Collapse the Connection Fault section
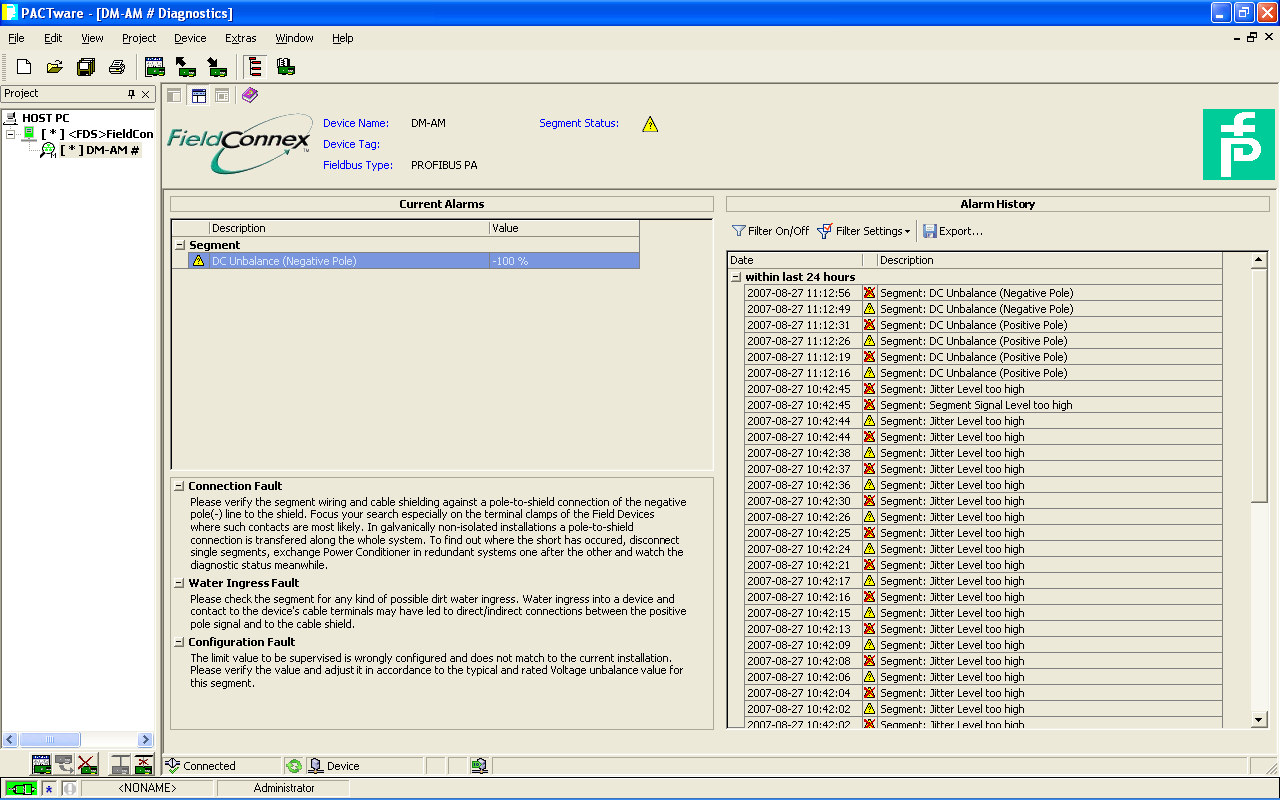1280x800 pixels. click(179, 486)
